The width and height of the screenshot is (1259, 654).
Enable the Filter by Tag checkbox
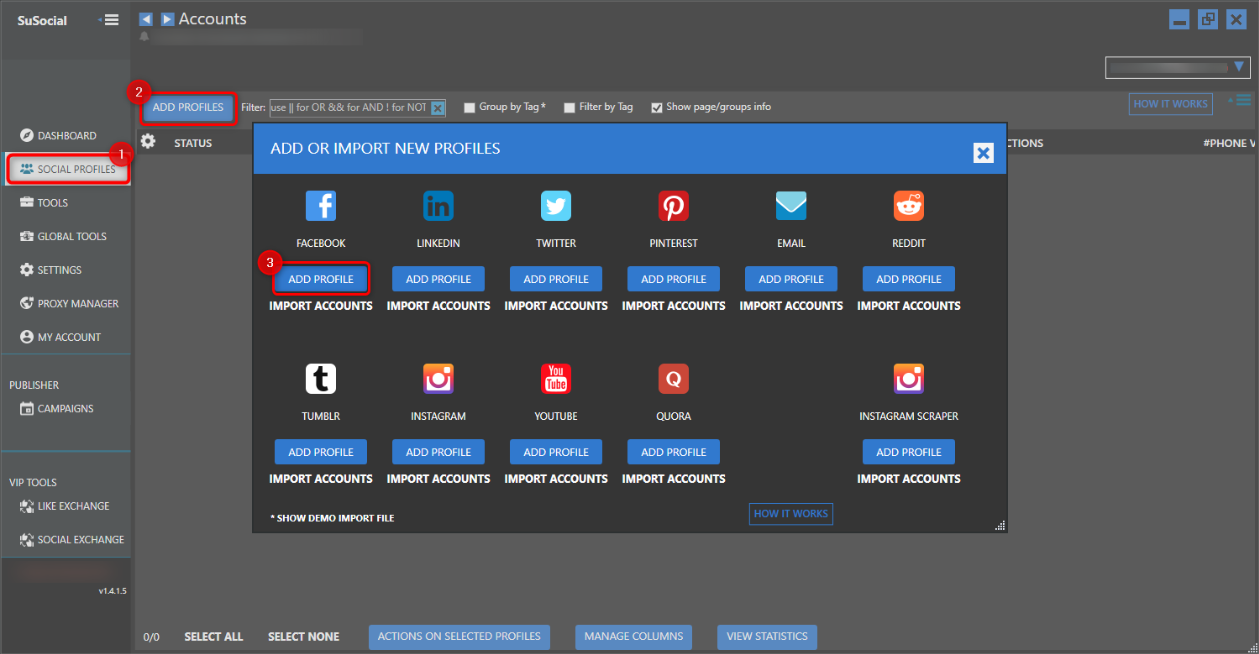[569, 108]
